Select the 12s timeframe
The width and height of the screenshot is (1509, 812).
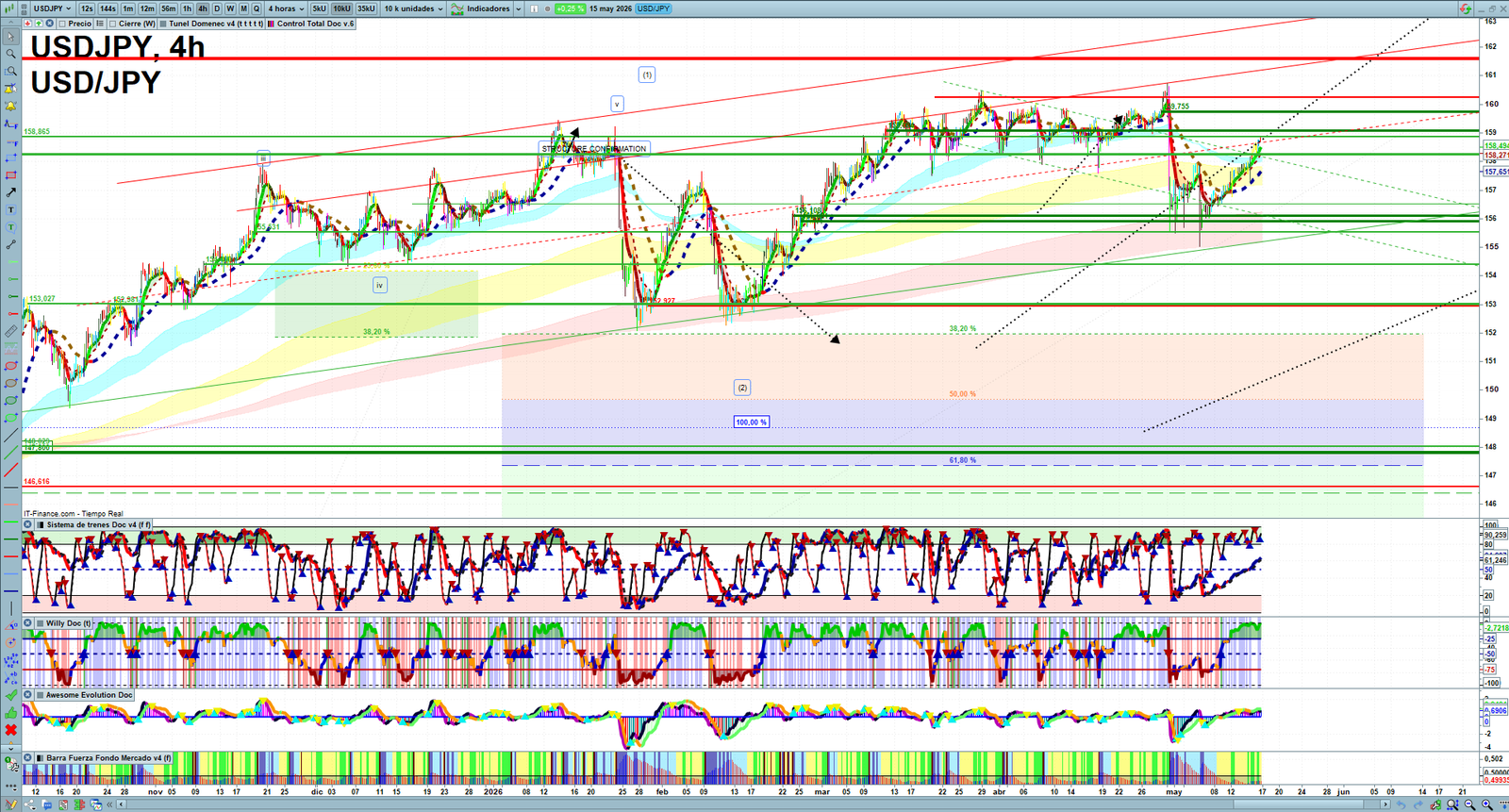tap(87, 8)
